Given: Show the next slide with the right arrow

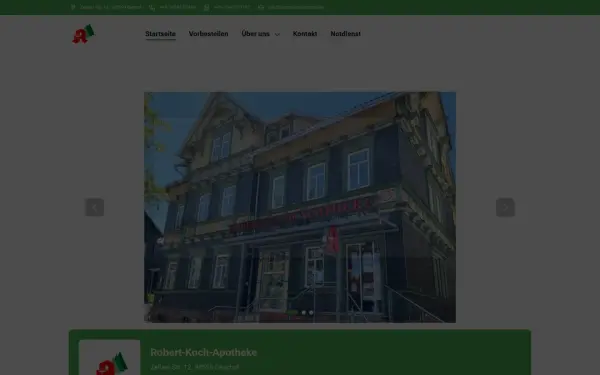Looking at the screenshot, I should [x=505, y=207].
